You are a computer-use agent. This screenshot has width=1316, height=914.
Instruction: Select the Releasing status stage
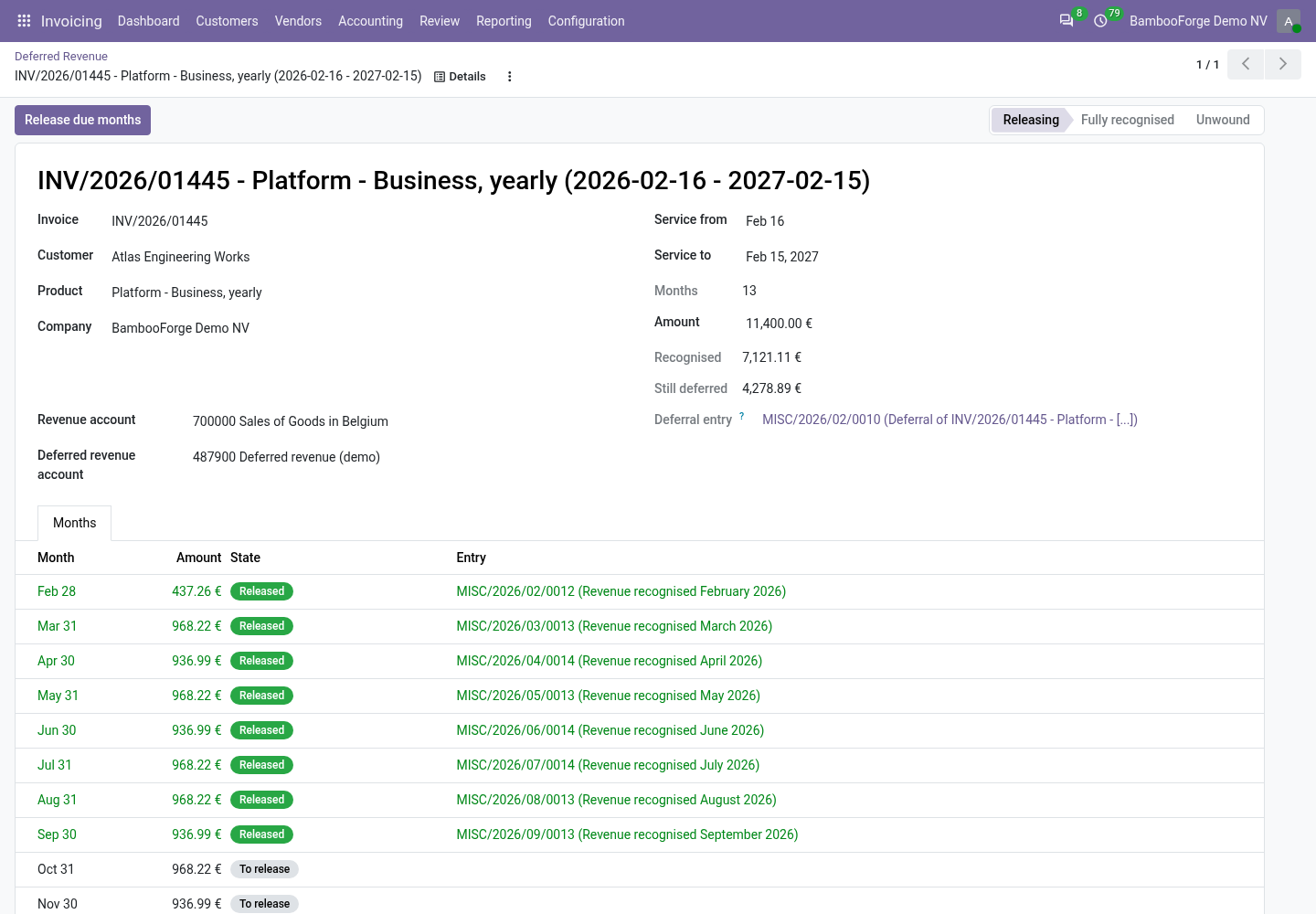[x=1030, y=120]
